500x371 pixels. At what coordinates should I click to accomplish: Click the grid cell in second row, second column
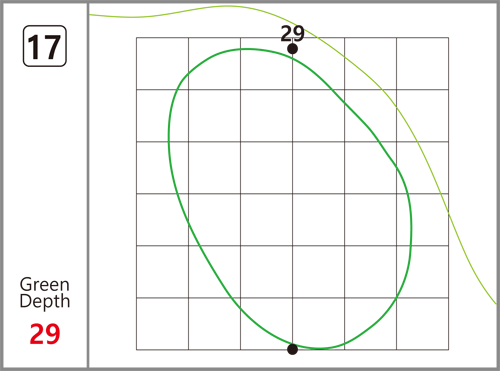point(214,116)
